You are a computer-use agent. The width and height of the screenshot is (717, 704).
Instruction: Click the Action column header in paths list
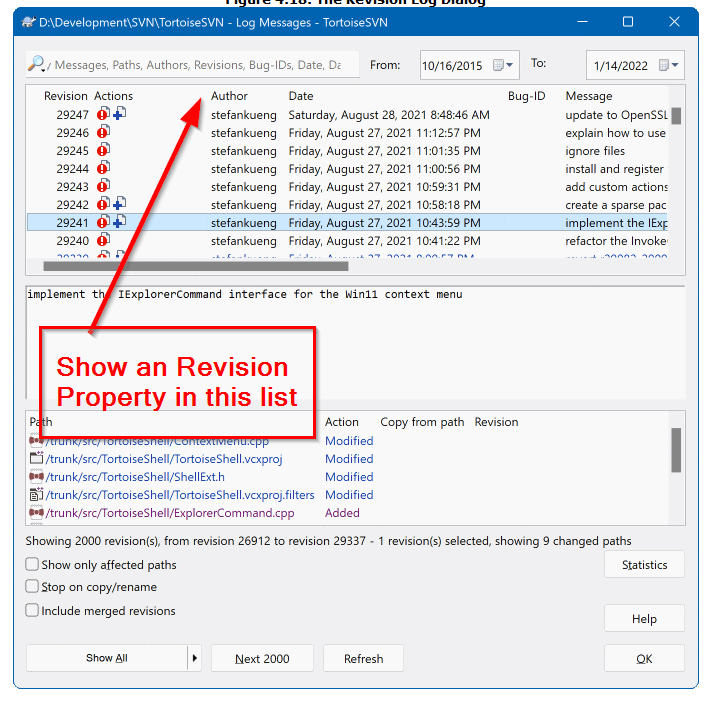coord(342,421)
